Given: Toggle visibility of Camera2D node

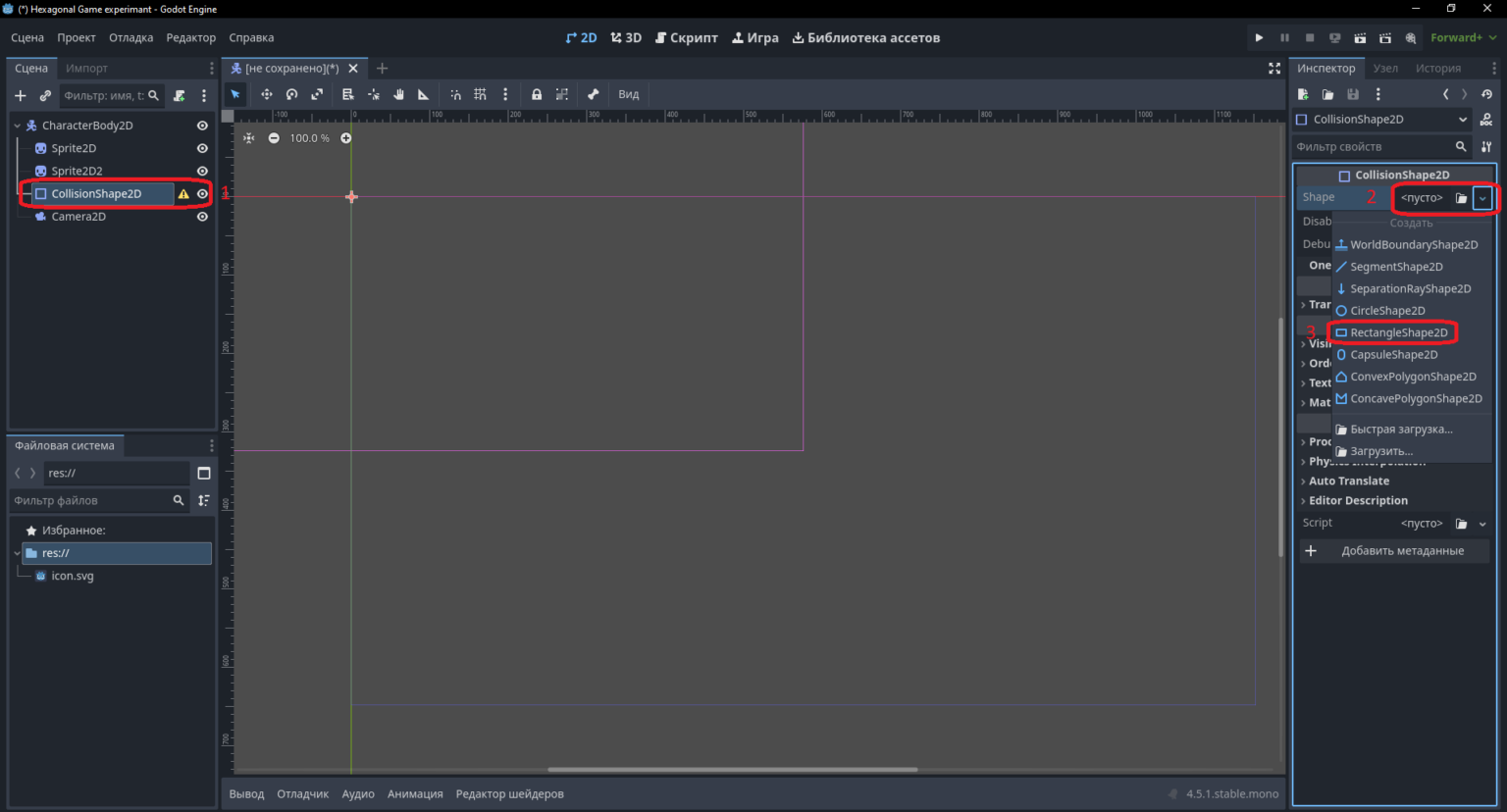Looking at the screenshot, I should coord(202,217).
